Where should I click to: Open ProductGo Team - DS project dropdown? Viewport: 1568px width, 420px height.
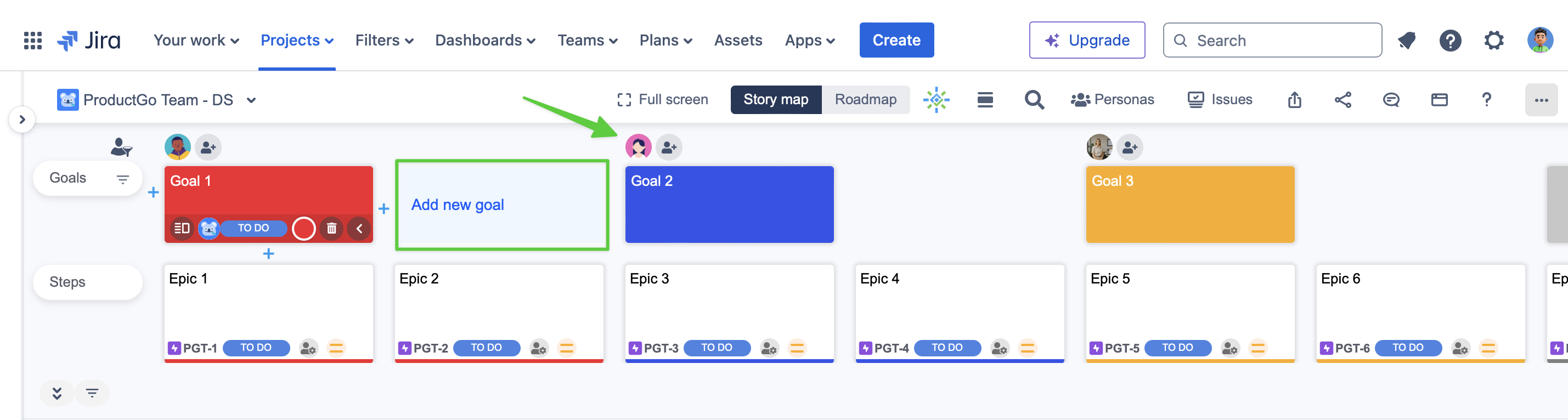pyautogui.click(x=251, y=100)
